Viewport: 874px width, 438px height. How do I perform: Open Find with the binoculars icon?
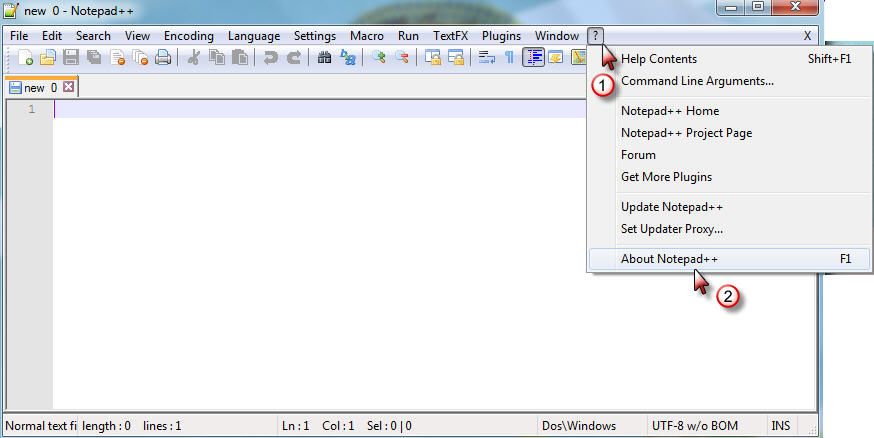pyautogui.click(x=324, y=57)
